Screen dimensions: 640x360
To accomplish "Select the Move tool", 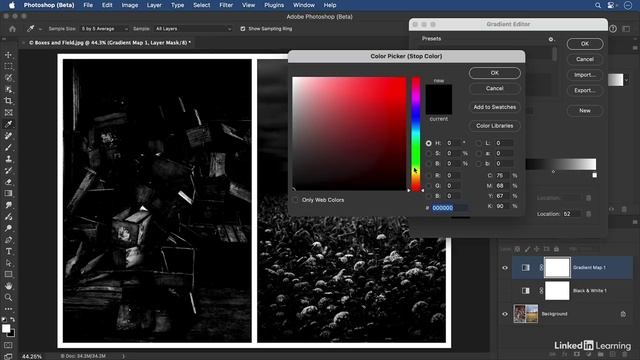I will point(8,55).
